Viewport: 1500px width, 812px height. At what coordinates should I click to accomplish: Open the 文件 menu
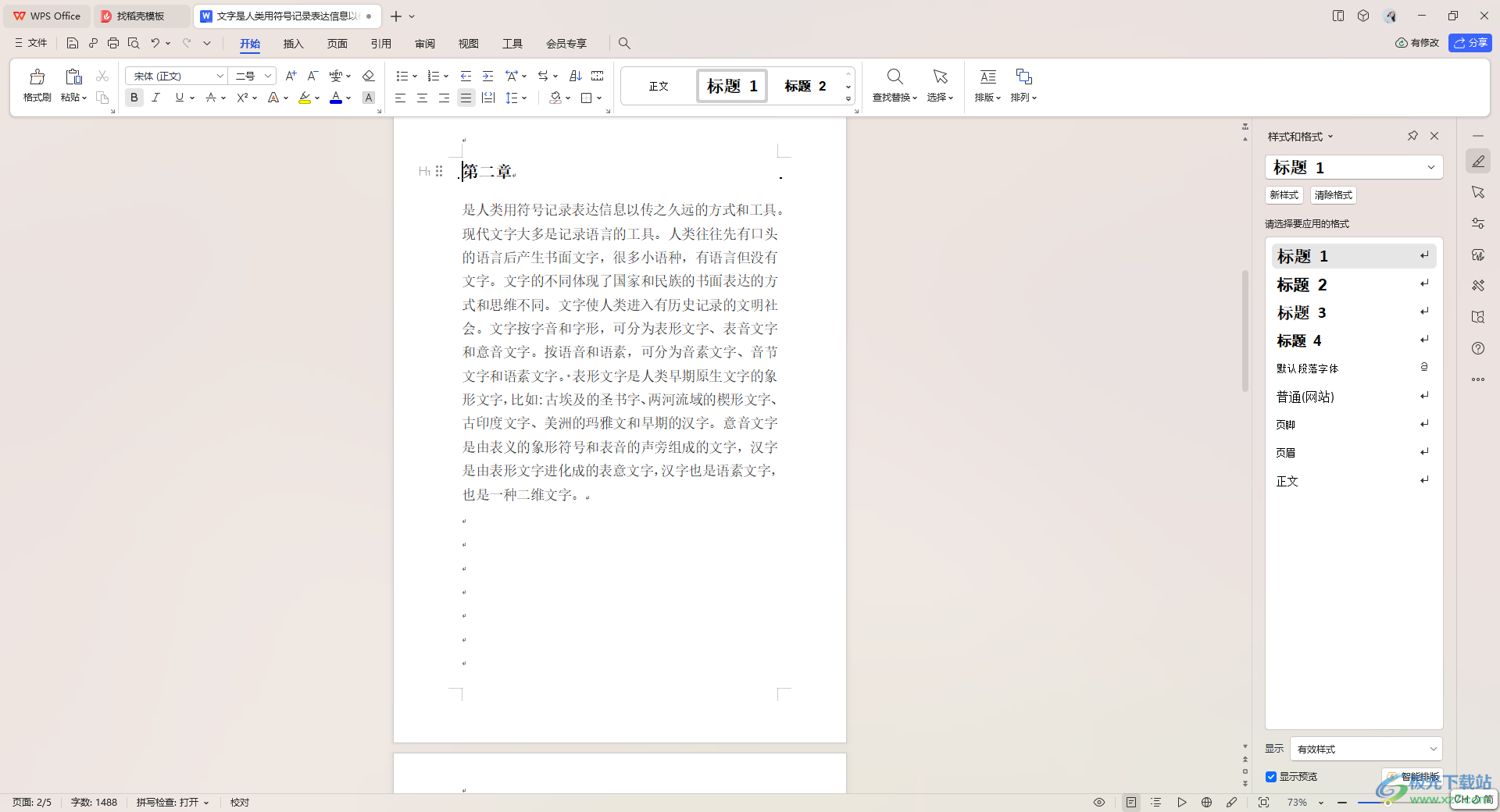coord(31,43)
